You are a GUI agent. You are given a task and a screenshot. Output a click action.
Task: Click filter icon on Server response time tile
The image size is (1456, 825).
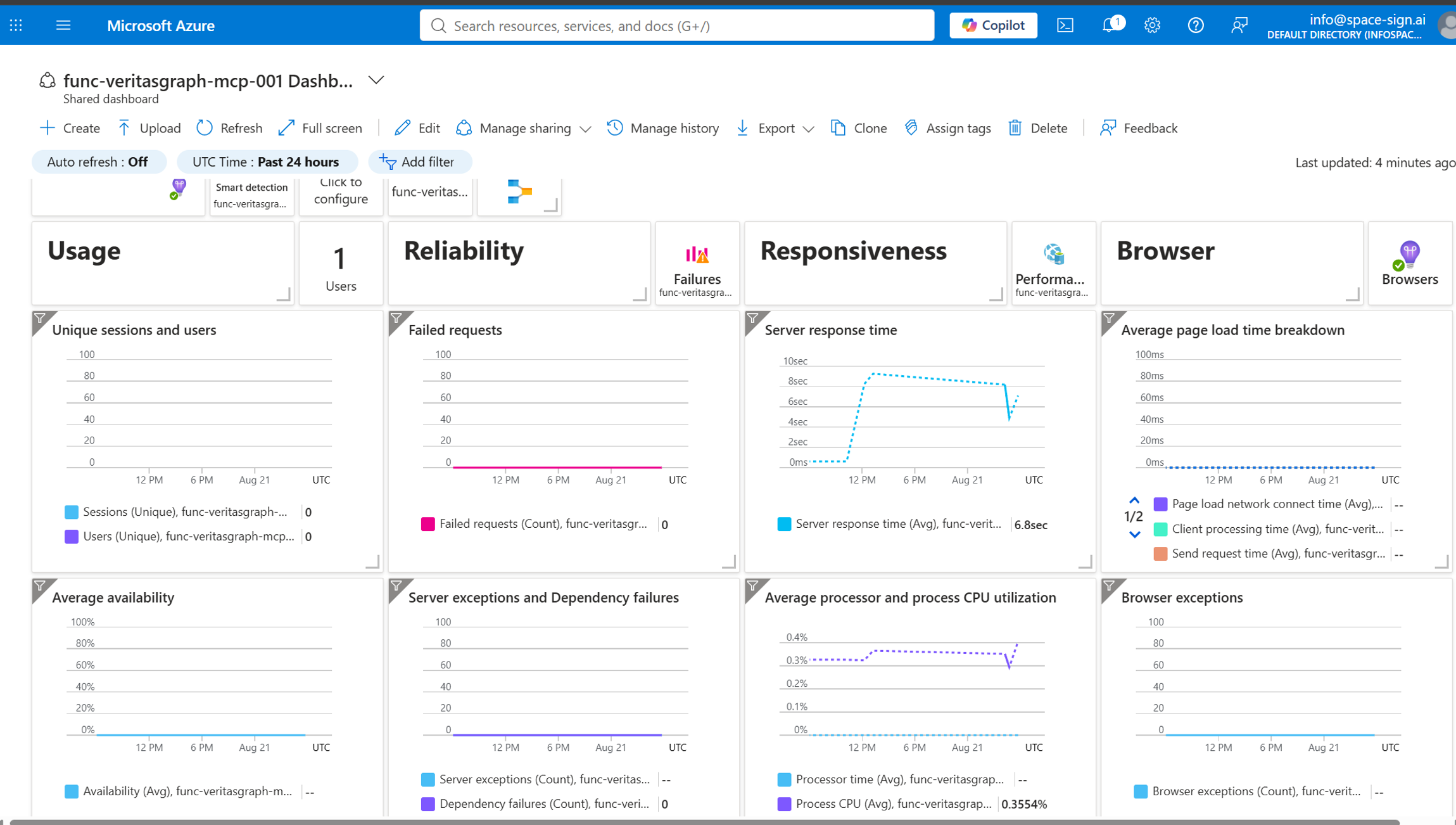point(754,318)
